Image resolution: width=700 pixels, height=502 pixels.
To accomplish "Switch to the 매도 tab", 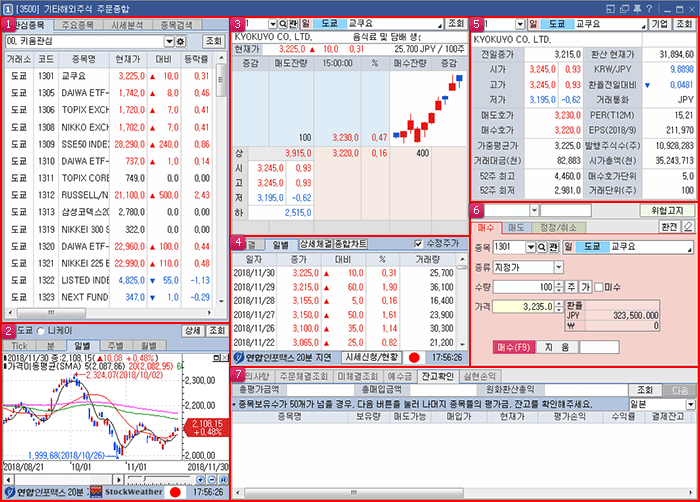I will pos(517,227).
